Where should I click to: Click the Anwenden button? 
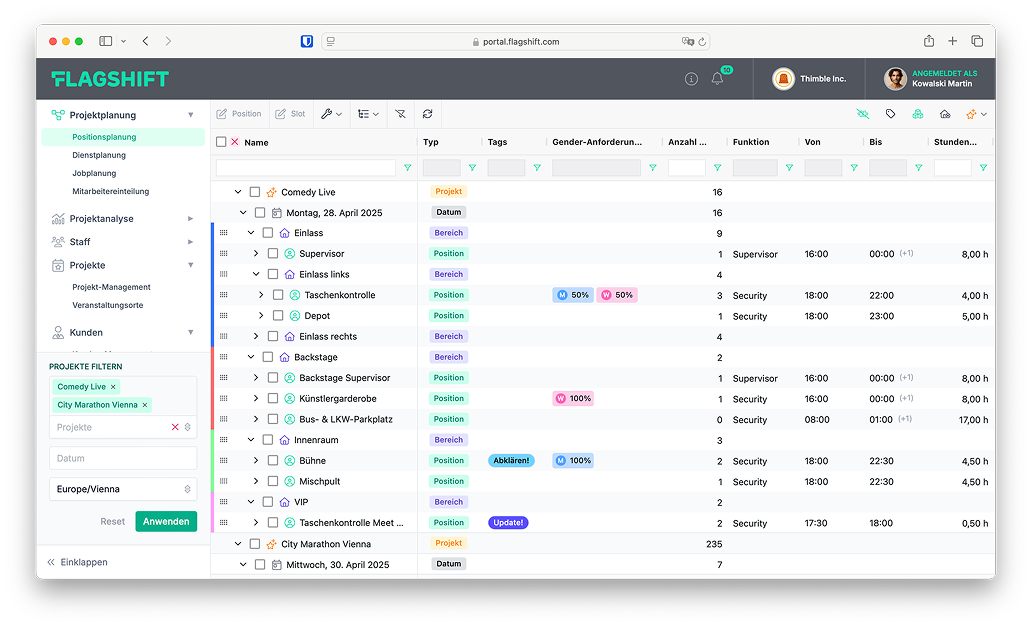pyautogui.click(x=166, y=521)
